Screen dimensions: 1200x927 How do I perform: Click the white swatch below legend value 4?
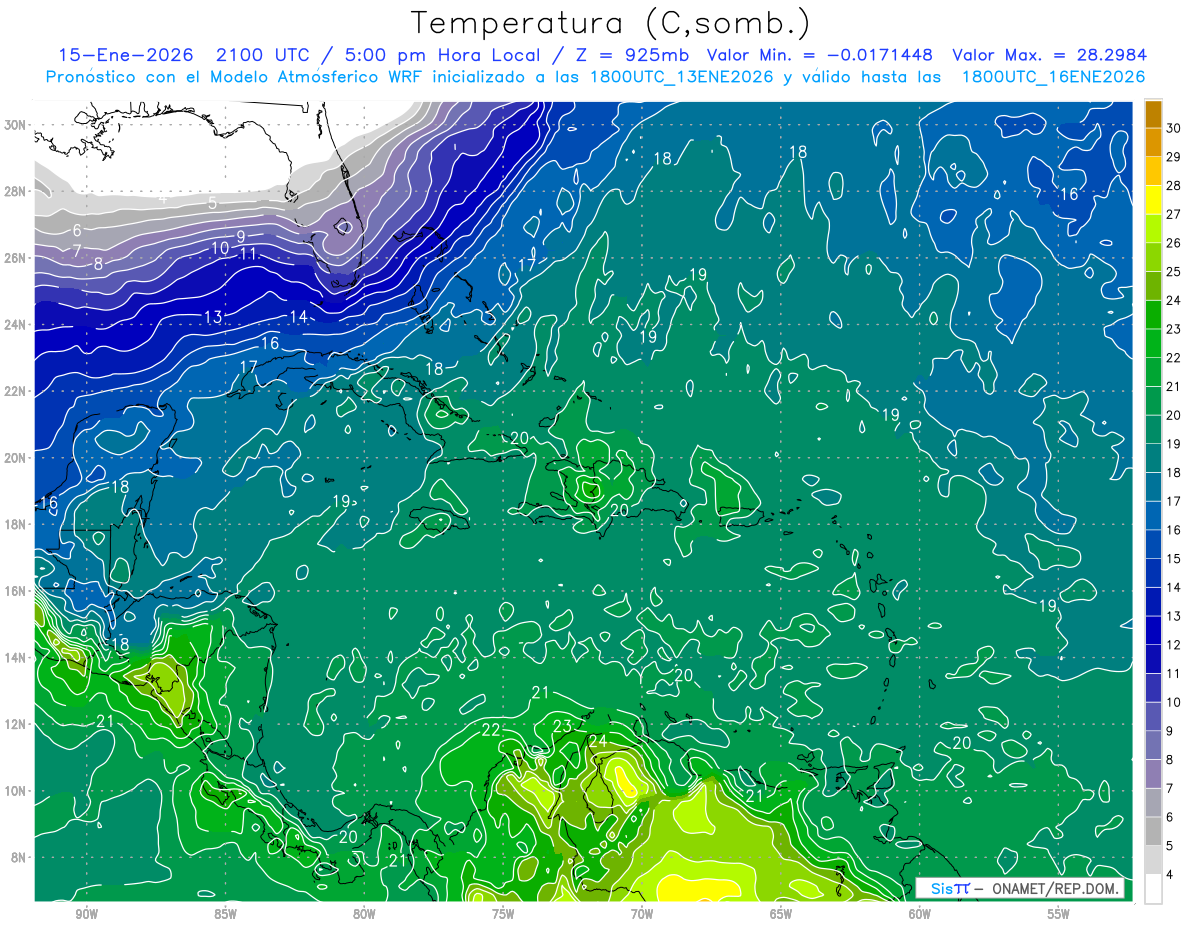tap(1153, 889)
